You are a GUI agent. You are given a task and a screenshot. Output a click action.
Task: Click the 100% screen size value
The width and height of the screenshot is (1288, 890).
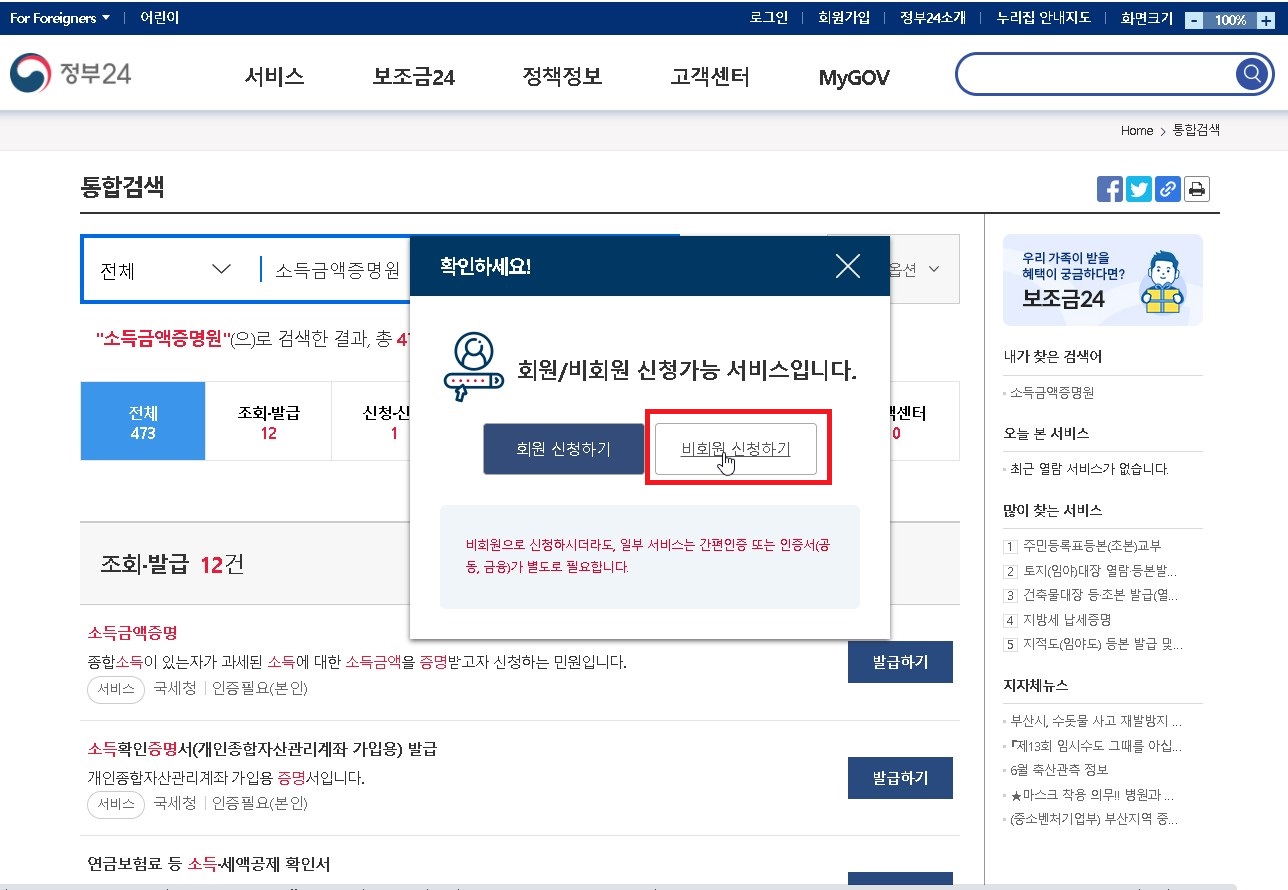(1230, 20)
